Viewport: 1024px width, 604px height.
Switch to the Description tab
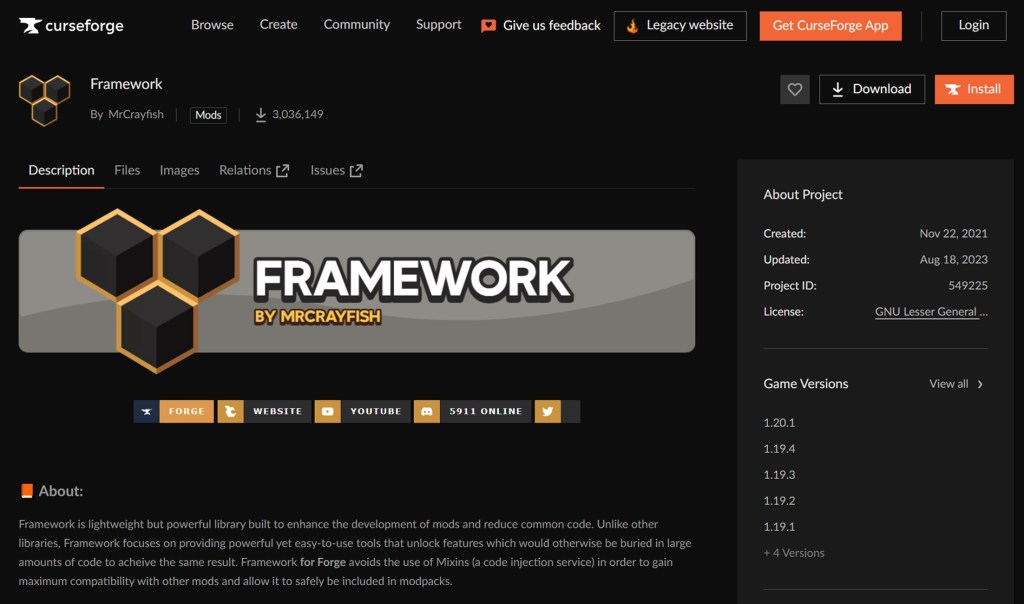[x=61, y=170]
